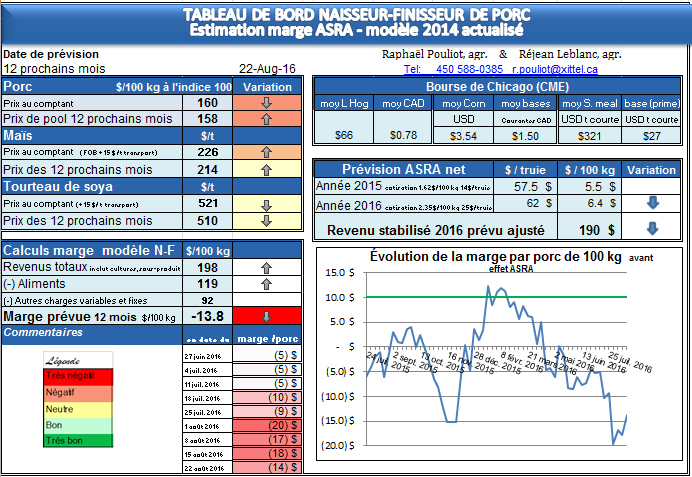Click the red down arrow beside Marge prévue
Image resolution: width=692 pixels, height=477 pixels.
pyautogui.click(x=265, y=316)
